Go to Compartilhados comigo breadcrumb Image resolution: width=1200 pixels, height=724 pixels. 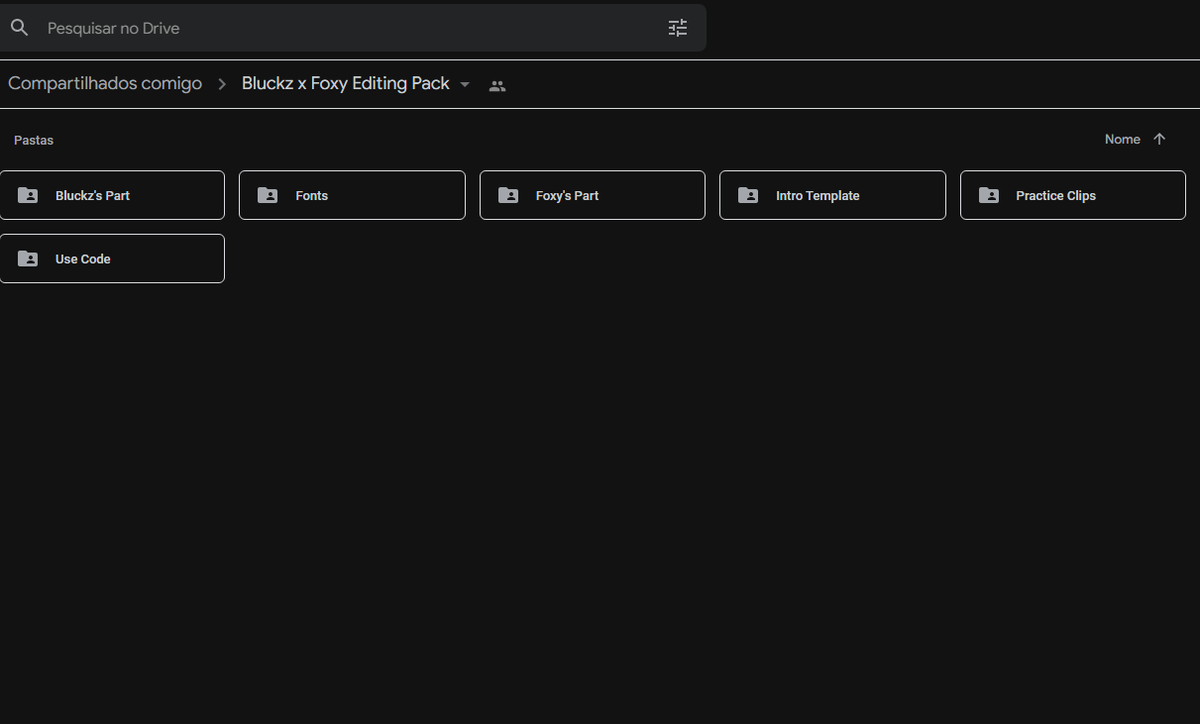(105, 84)
